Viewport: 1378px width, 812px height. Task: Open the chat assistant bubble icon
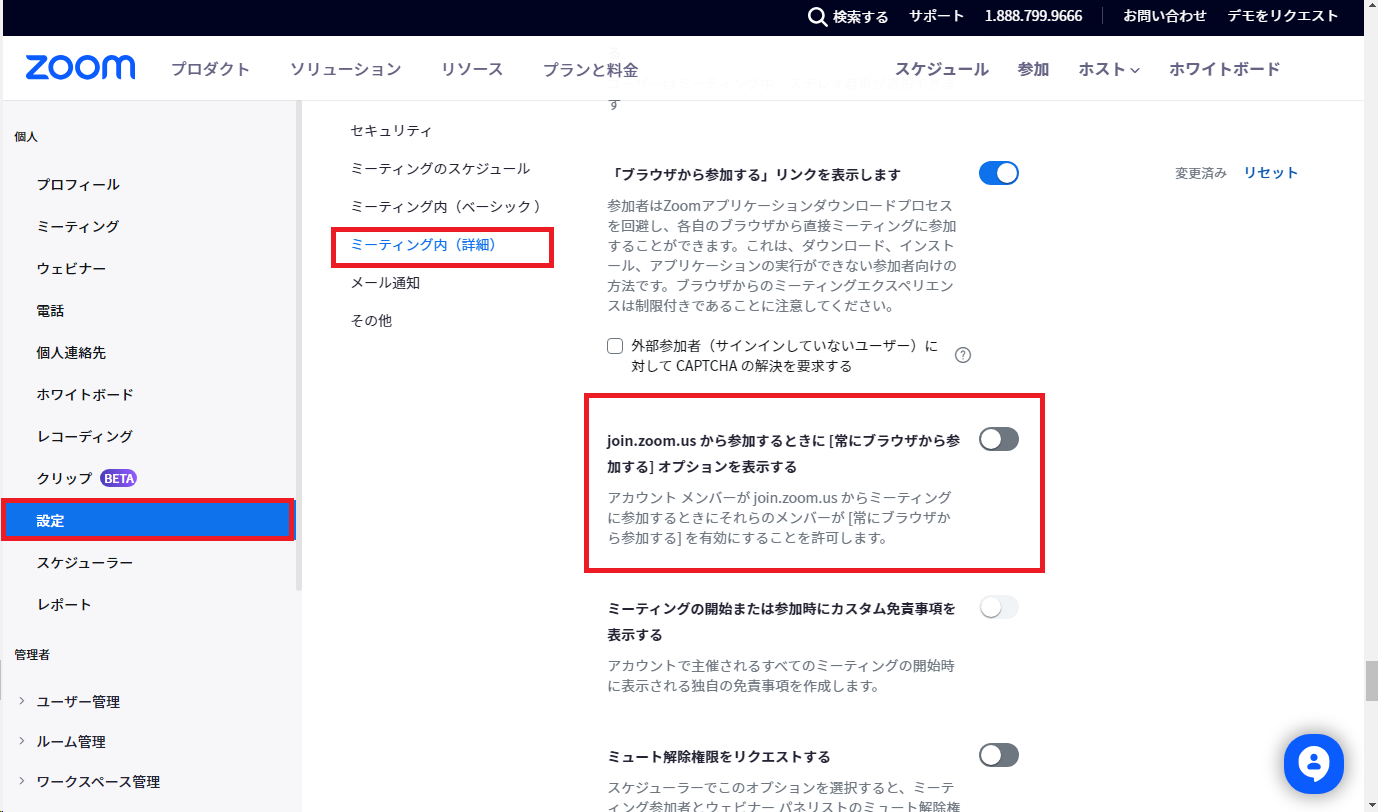(x=1313, y=765)
